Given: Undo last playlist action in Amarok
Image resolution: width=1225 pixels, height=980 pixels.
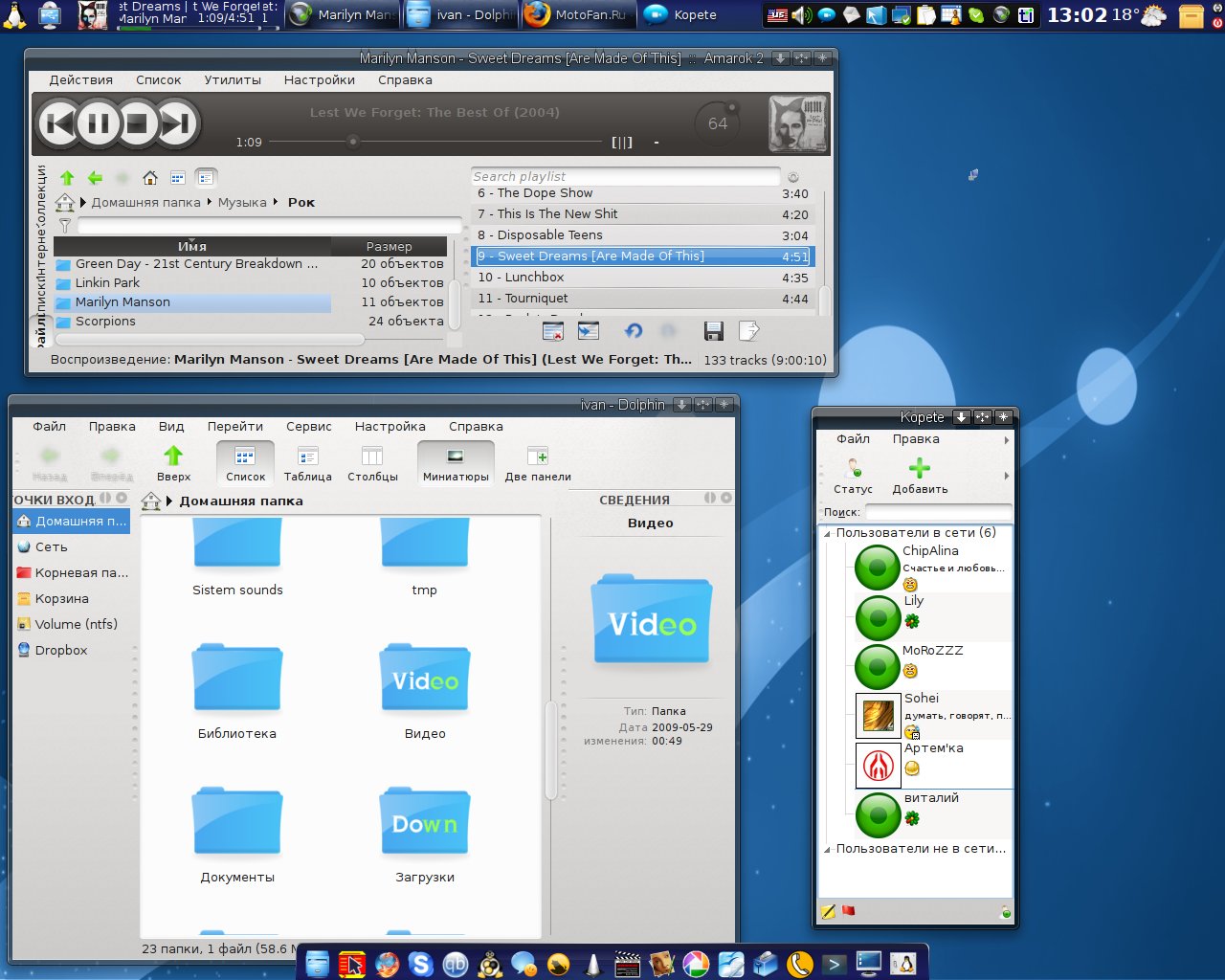Looking at the screenshot, I should tap(634, 331).
